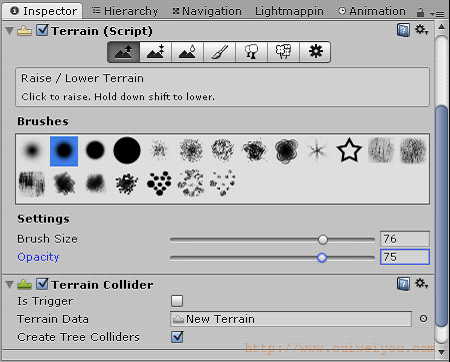Switch to the Hierarchy tab
Screen dimensions: 450x362
click(x=125, y=11)
